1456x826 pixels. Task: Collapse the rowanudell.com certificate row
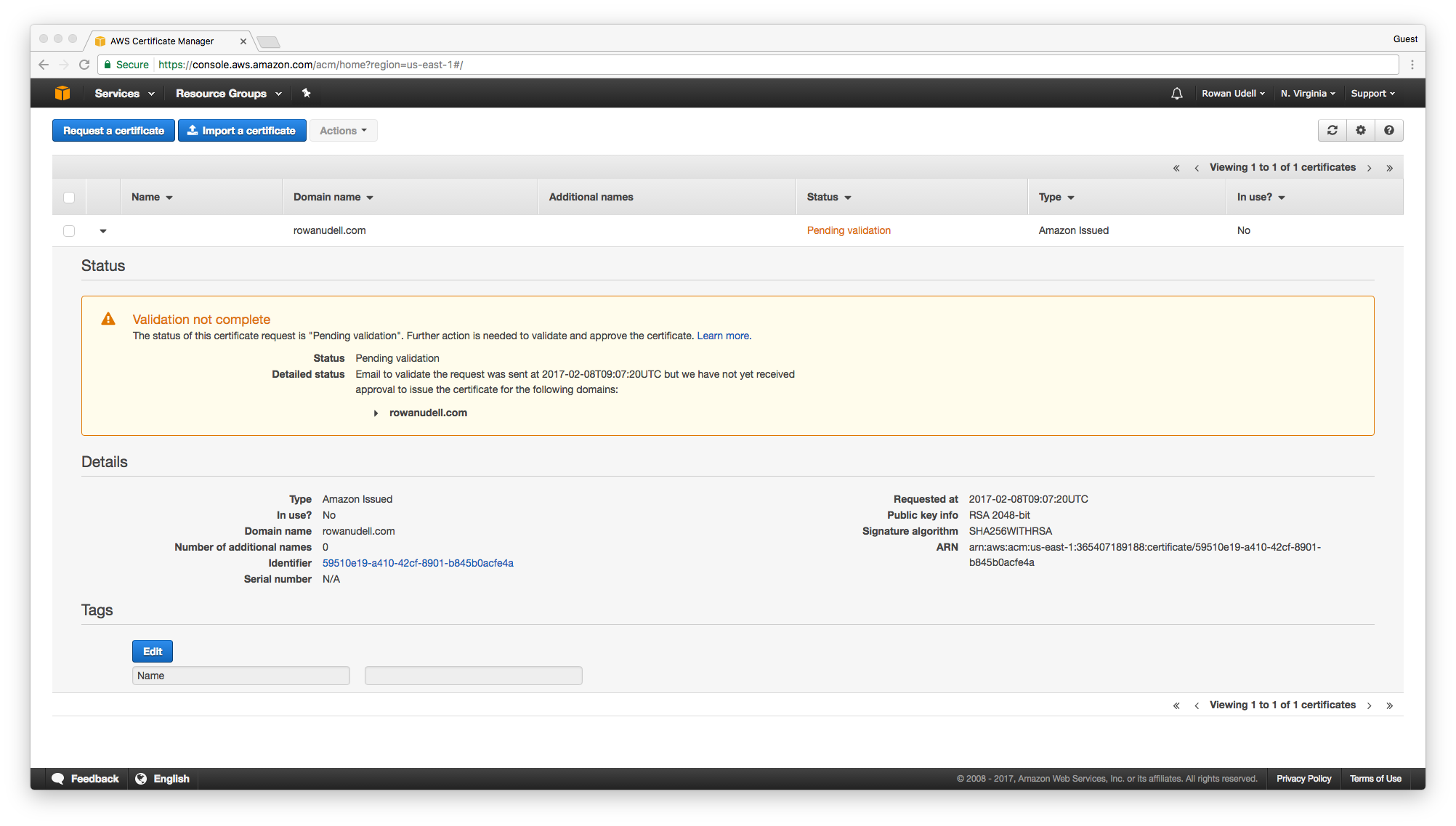(103, 231)
